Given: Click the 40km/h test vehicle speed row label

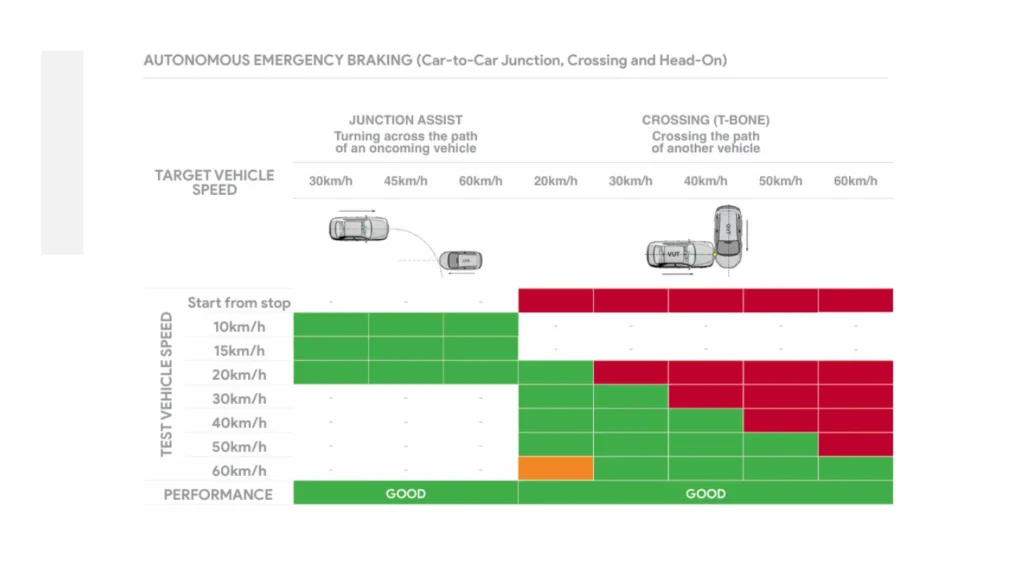Looking at the screenshot, I should point(239,423).
